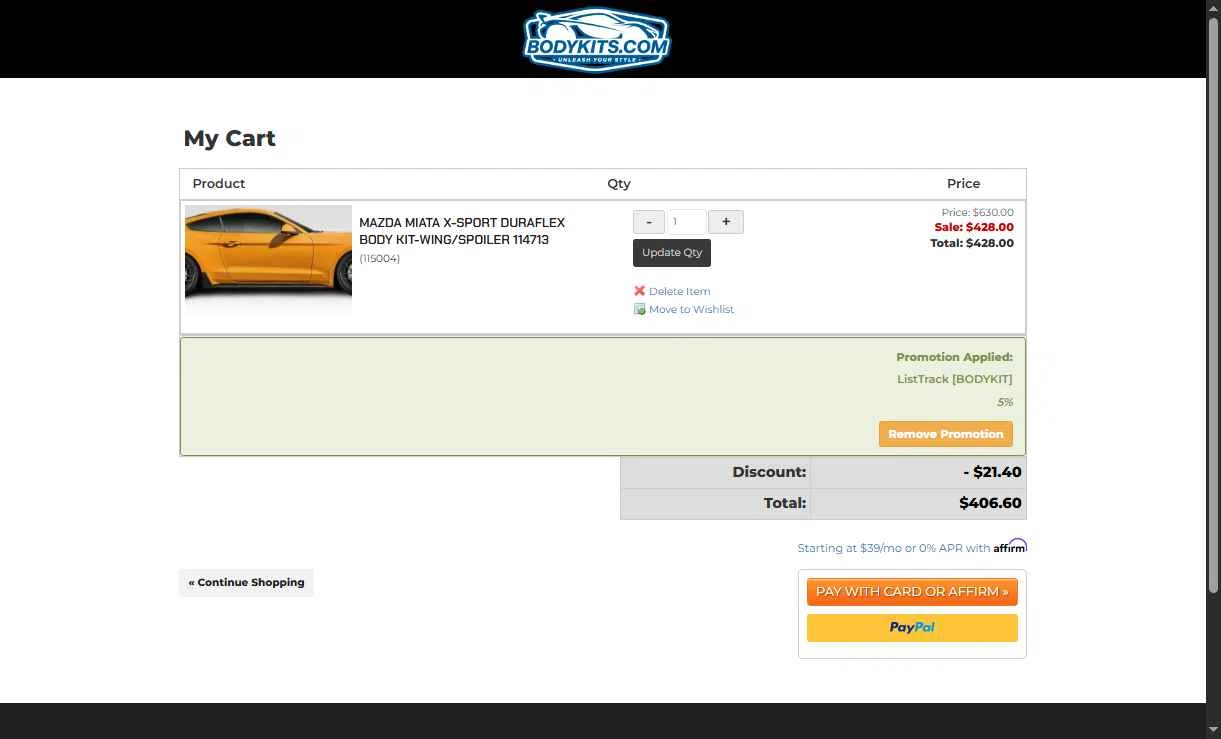
Task: Click the Discount: label
Action: click(x=769, y=472)
